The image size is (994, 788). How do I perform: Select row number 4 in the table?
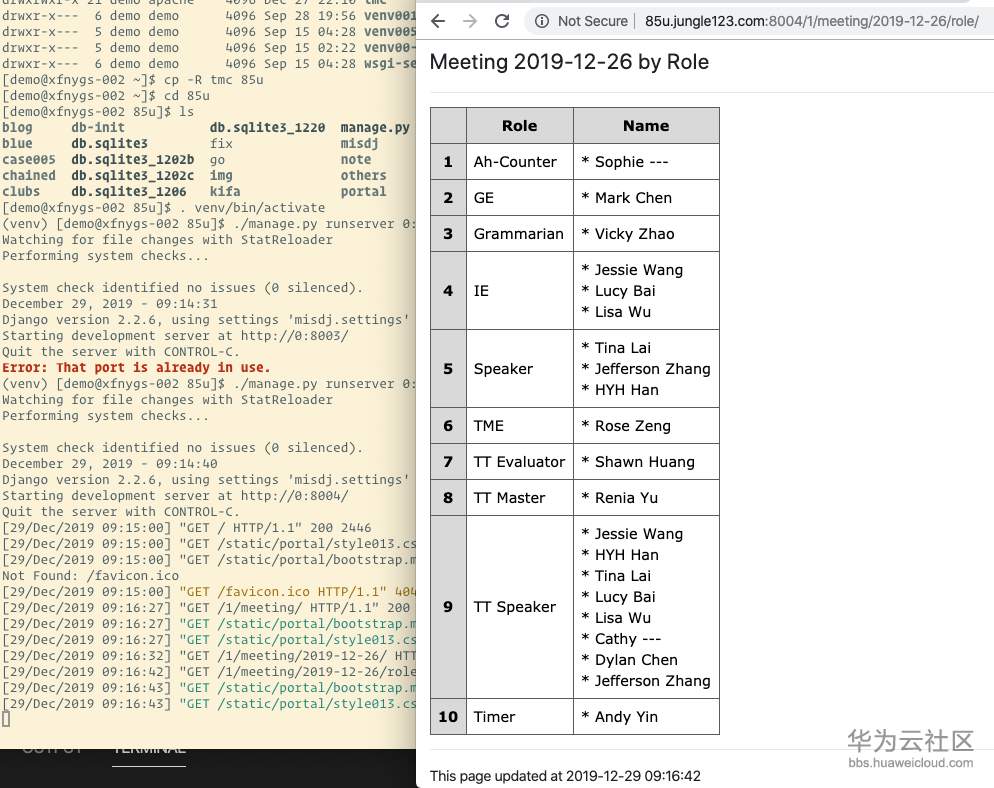(448, 291)
